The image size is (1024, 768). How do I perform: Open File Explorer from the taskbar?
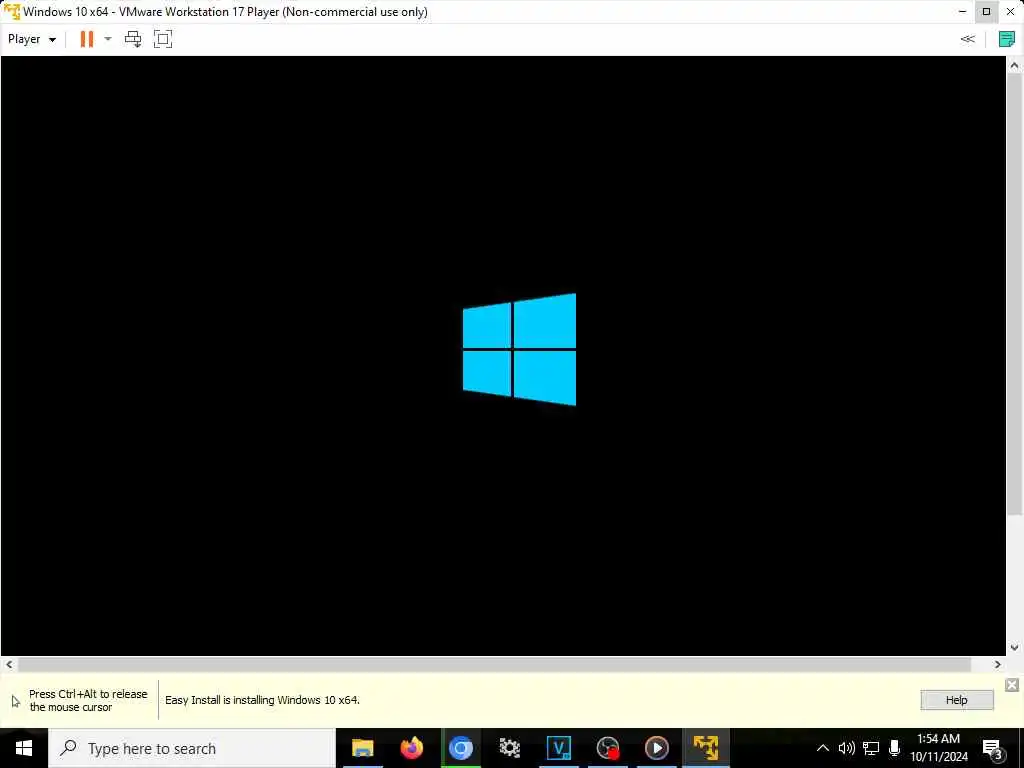[362, 748]
